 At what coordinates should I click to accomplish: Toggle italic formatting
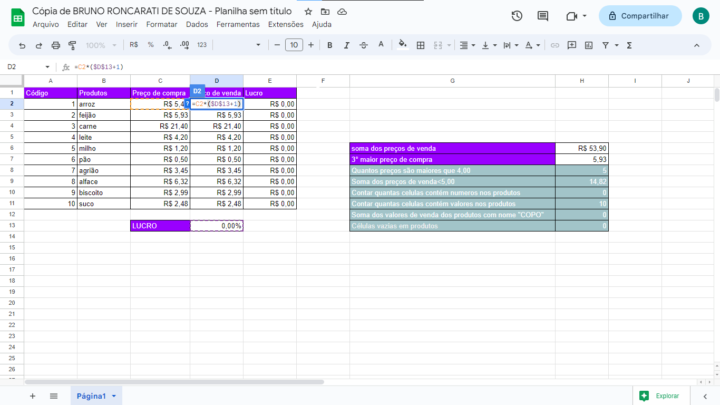(347, 45)
